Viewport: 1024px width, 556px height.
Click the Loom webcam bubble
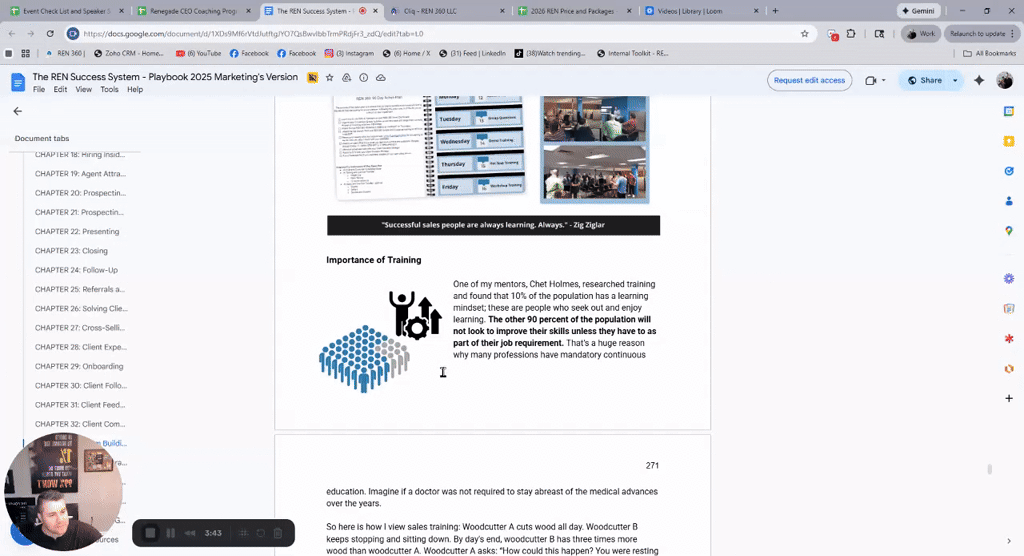(63, 491)
